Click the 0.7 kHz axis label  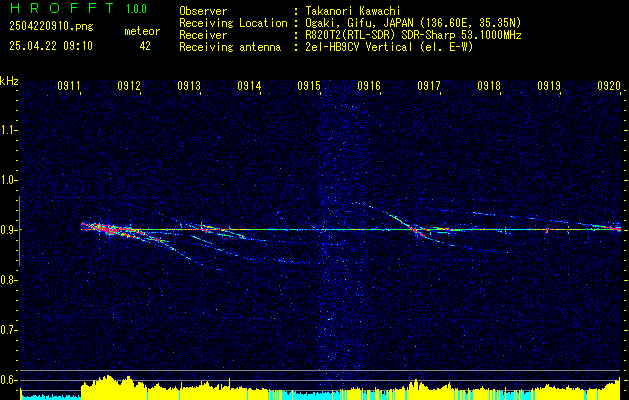[x=9, y=330]
